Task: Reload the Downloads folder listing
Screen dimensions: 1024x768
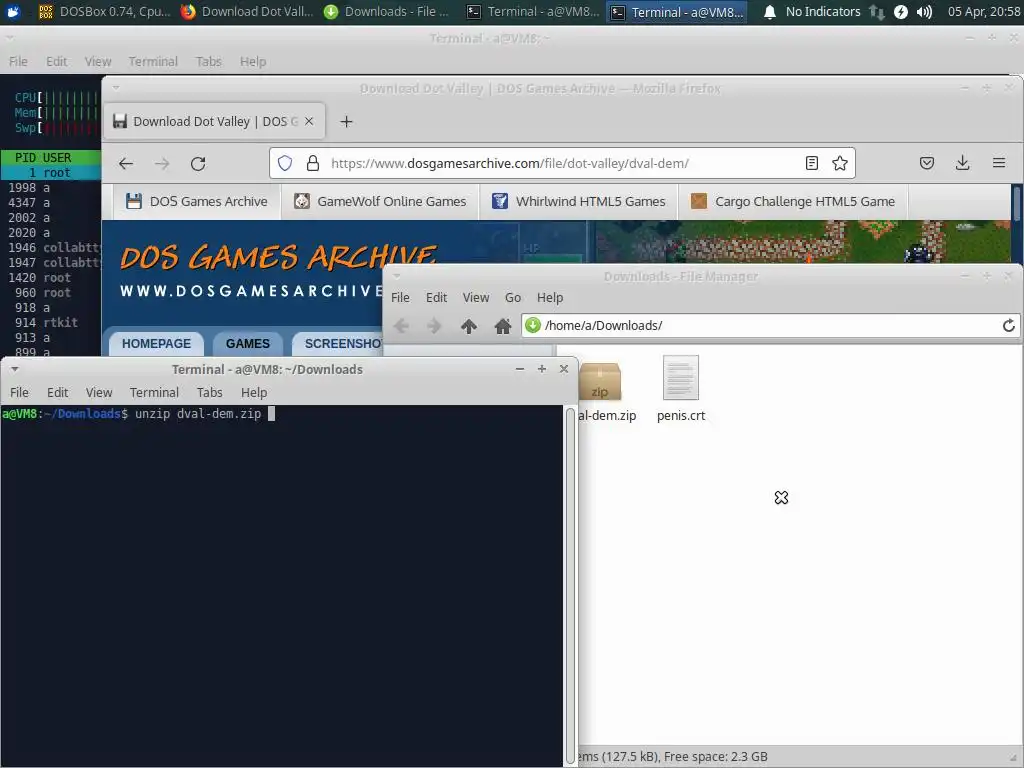Action: (x=1008, y=325)
